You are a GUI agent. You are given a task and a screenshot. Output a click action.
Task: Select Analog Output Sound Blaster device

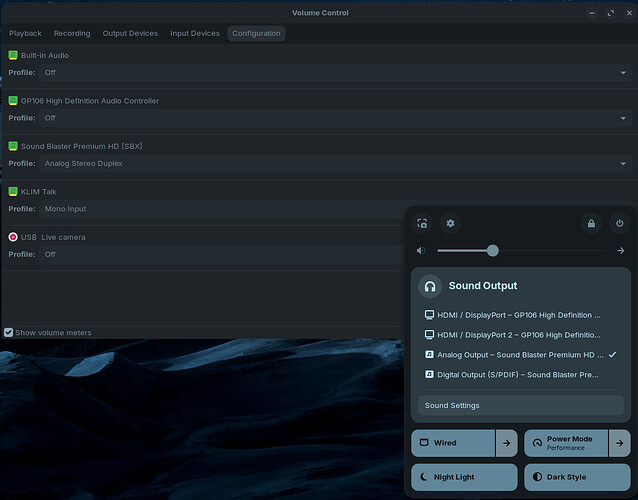point(521,355)
